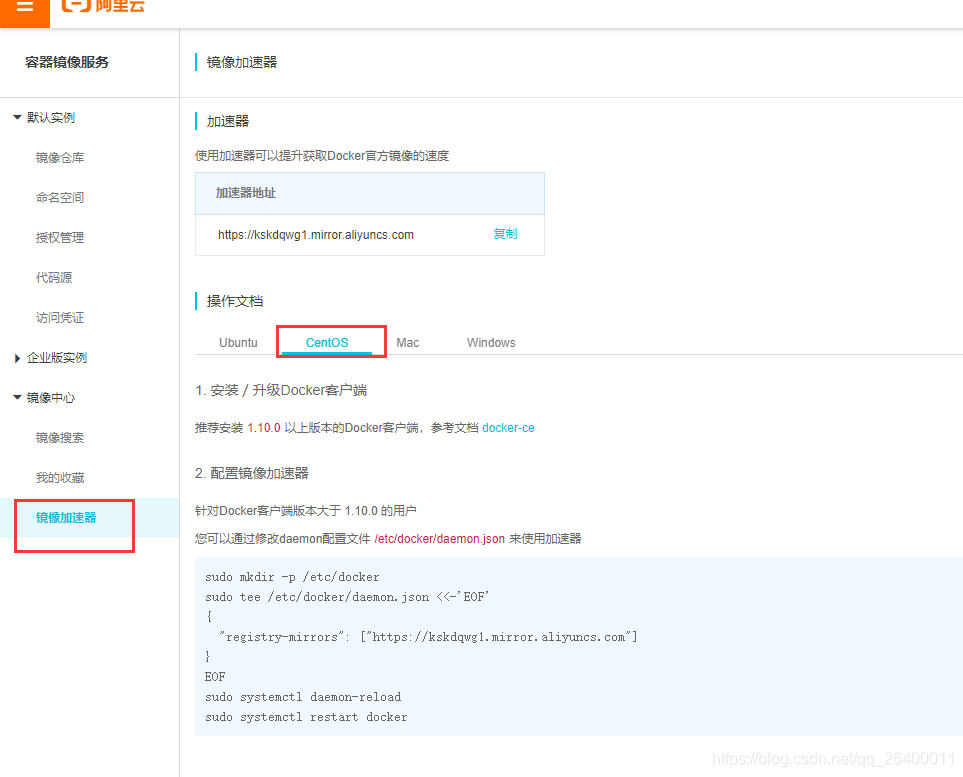Open 访问凭证 in the sidebar

(x=60, y=318)
